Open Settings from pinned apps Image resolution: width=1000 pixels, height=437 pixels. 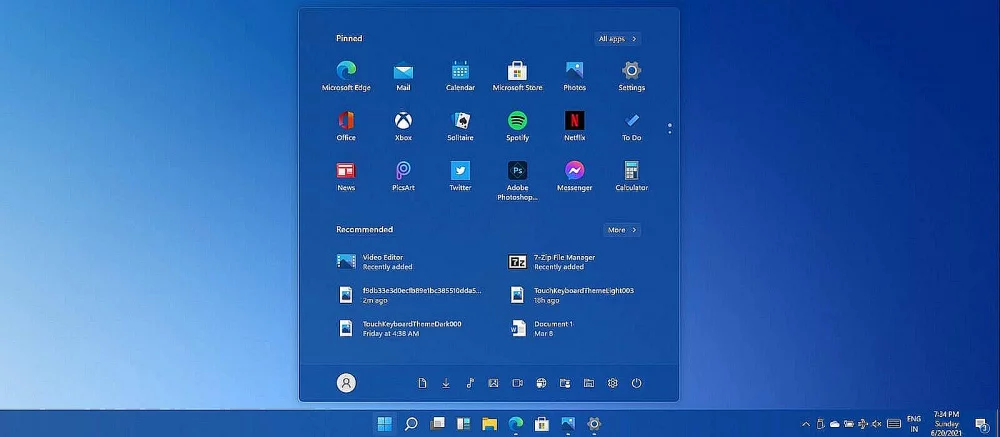pyautogui.click(x=631, y=76)
